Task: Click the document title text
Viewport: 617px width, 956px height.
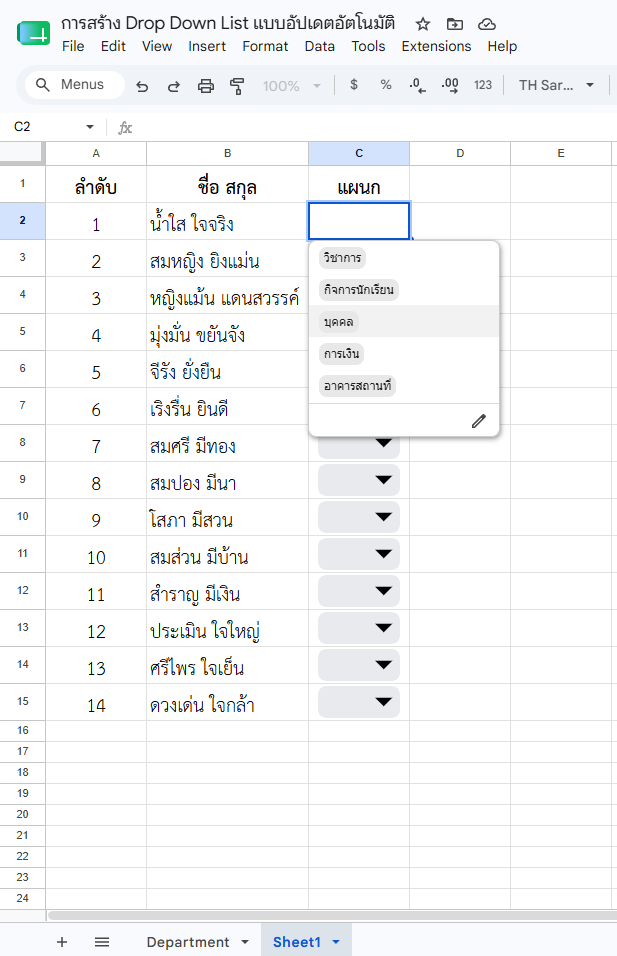Action: 228,23
